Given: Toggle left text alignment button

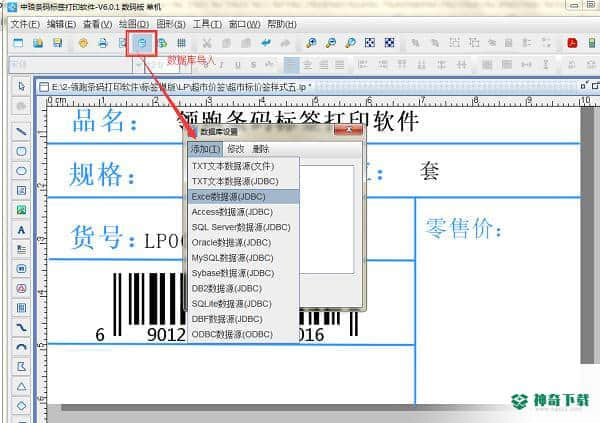Looking at the screenshot, I should (292, 65).
